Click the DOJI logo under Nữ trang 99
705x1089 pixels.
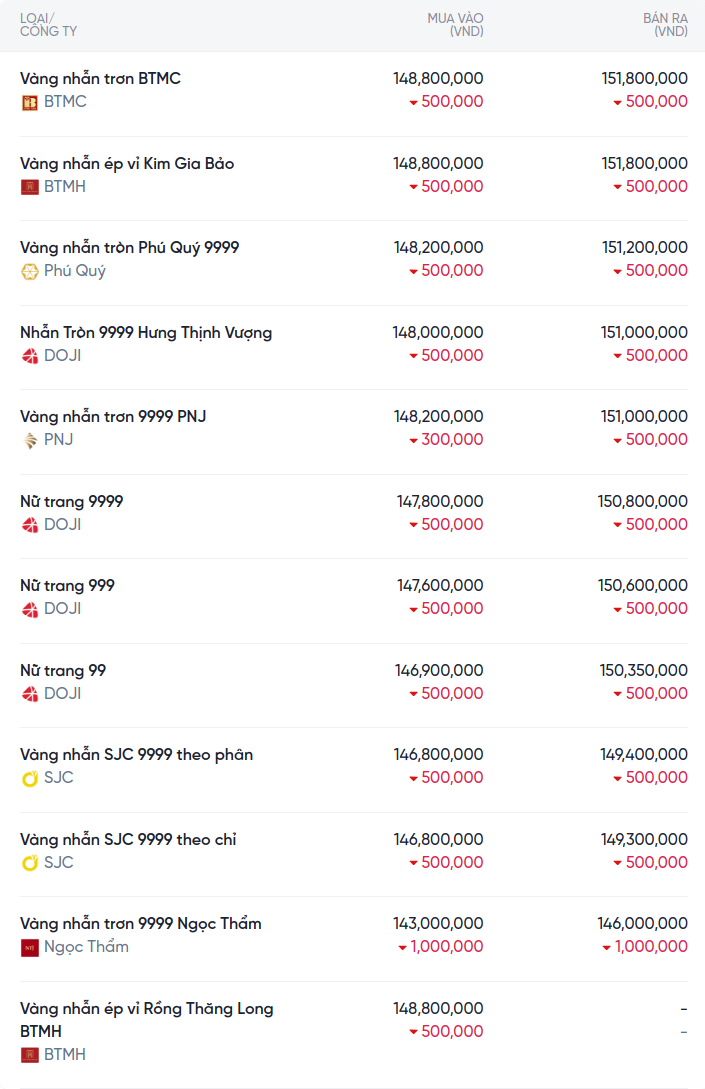pos(30,694)
